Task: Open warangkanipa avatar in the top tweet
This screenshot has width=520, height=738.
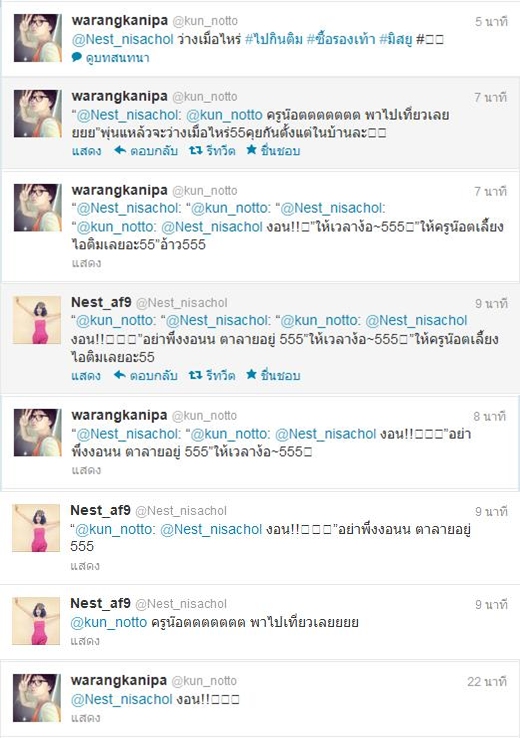Action: [x=38, y=38]
